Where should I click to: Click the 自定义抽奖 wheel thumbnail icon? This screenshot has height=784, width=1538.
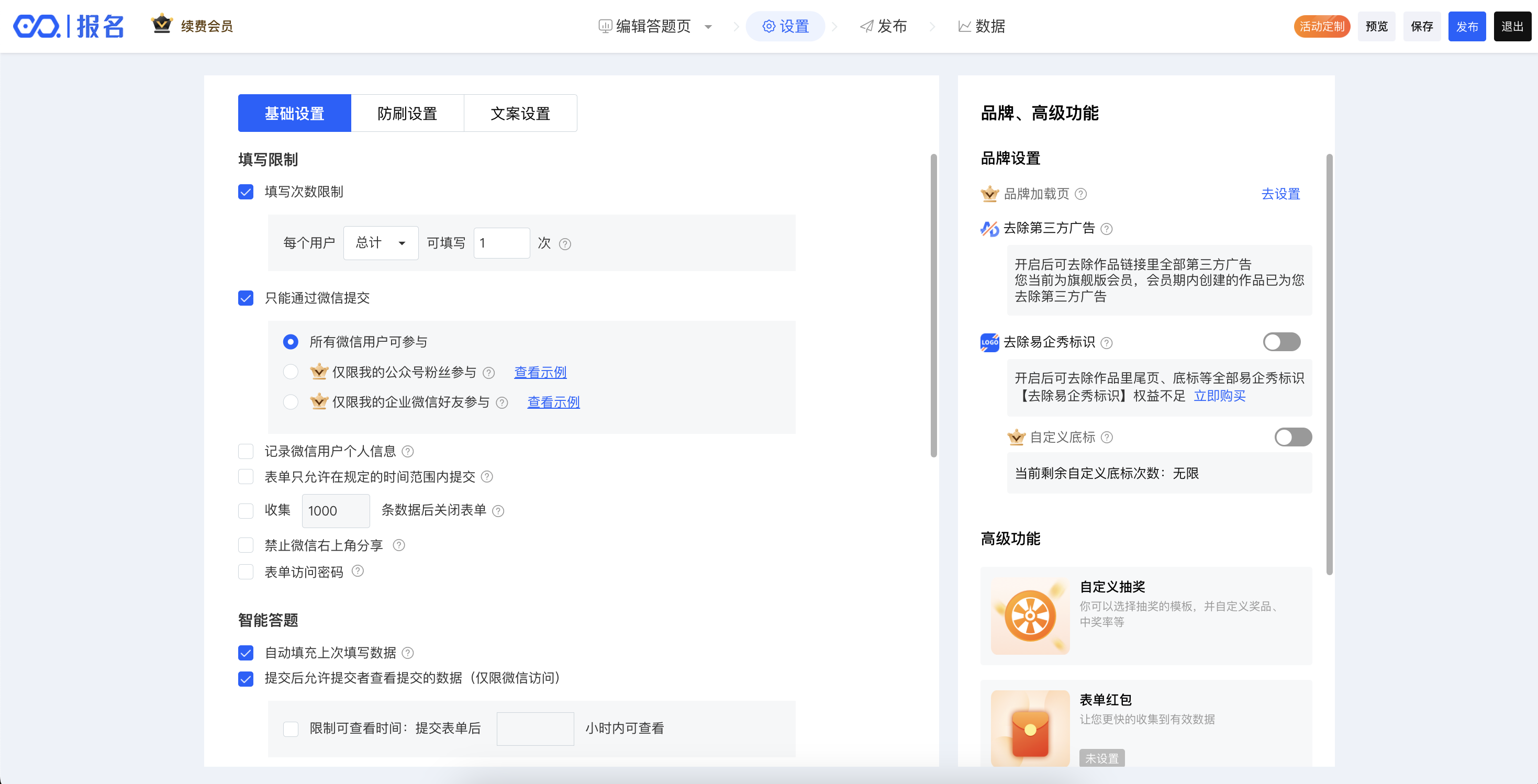(x=1030, y=615)
